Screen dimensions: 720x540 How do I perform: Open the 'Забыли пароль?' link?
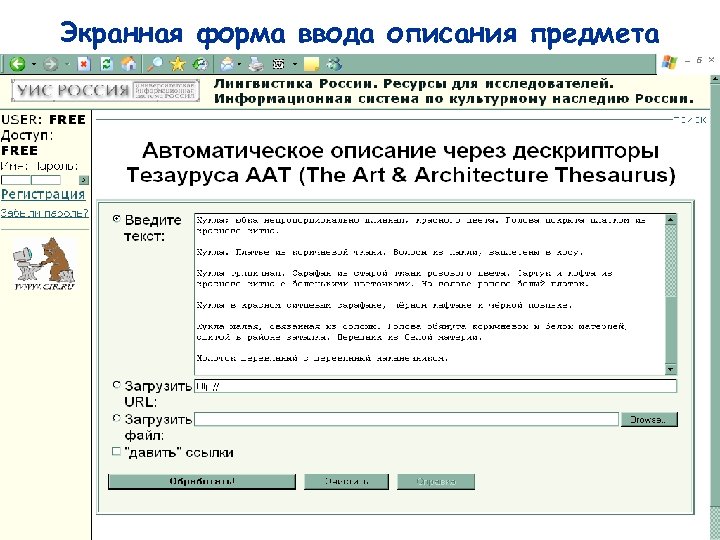[45, 213]
